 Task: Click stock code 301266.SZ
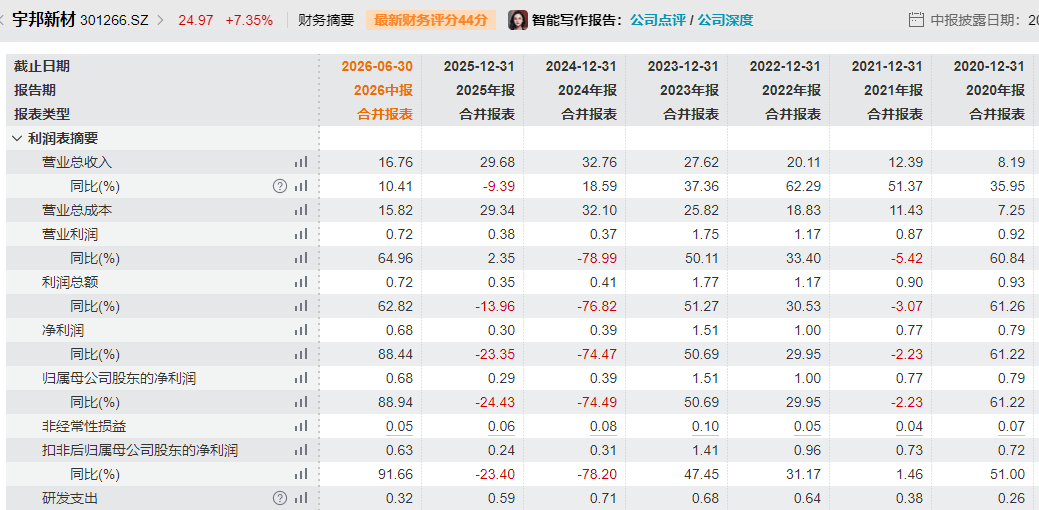coord(115,20)
